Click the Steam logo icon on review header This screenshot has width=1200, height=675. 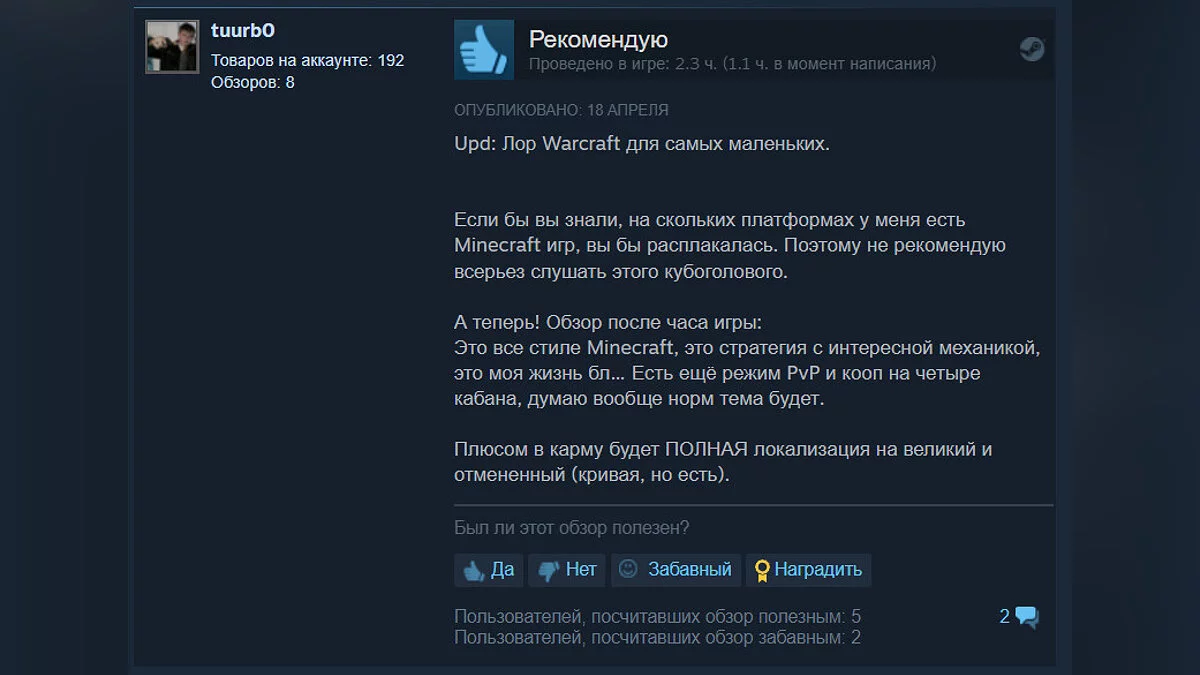point(1032,49)
